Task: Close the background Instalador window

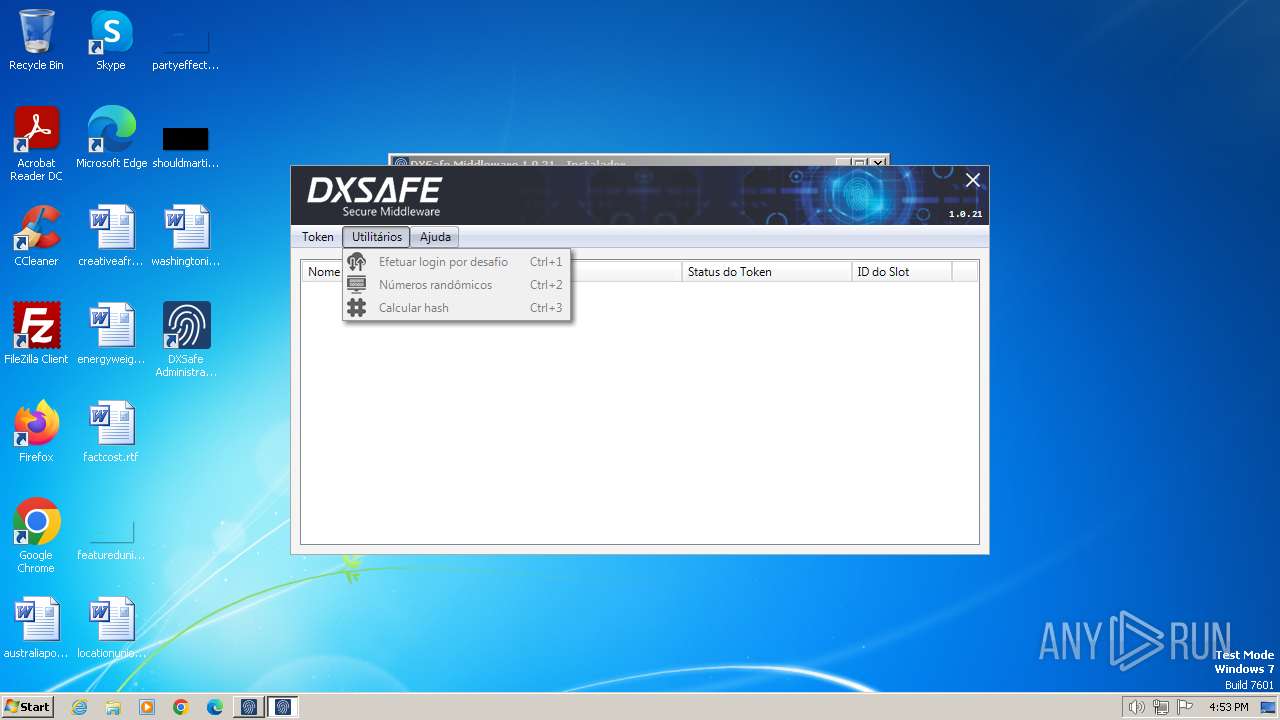Action: click(878, 162)
